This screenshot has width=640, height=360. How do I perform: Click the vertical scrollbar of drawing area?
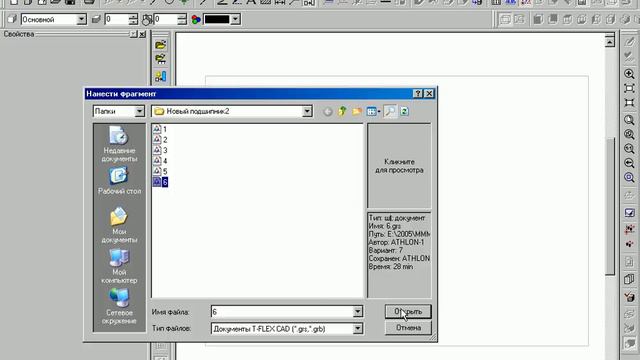[610, 208]
